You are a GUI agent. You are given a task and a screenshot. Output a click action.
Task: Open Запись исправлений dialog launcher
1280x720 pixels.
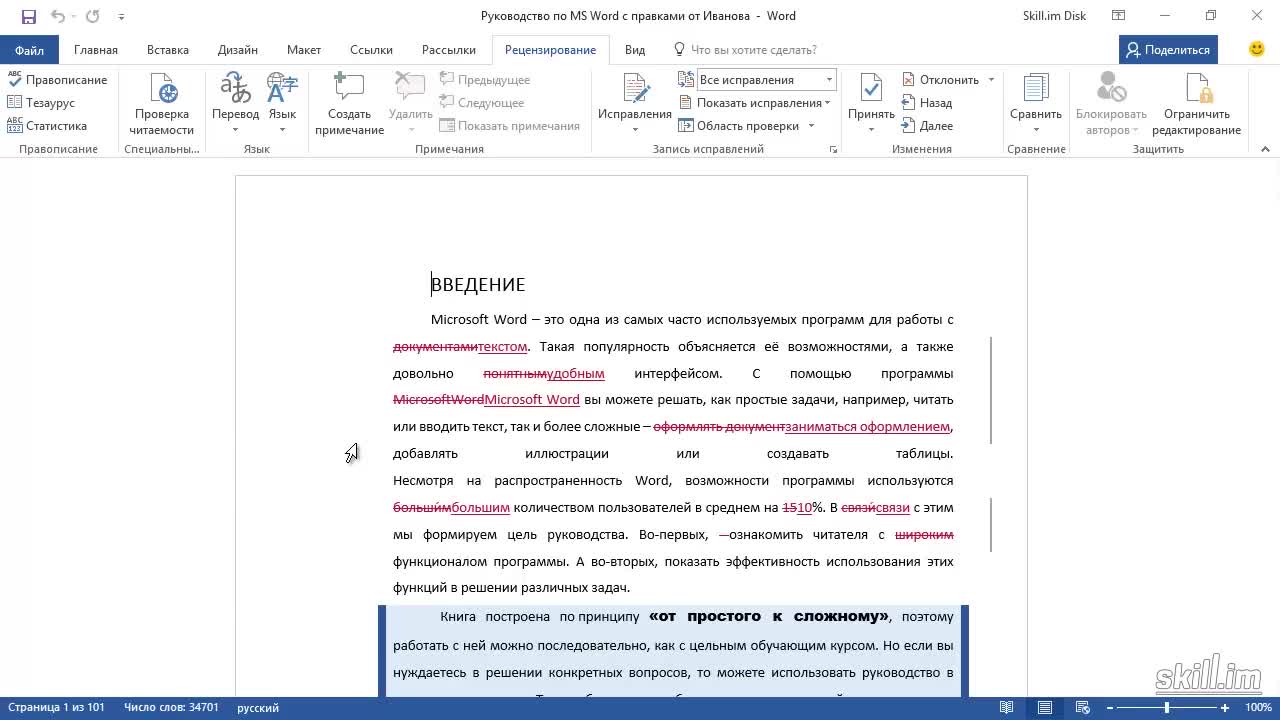(833, 149)
